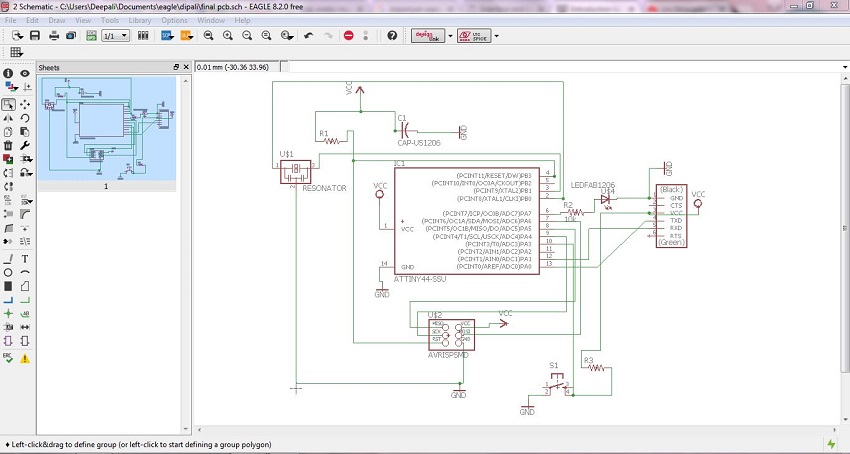Viewport: 850px width, 454px height.
Task: Select the Show (eye) tool
Action: click(x=25, y=73)
